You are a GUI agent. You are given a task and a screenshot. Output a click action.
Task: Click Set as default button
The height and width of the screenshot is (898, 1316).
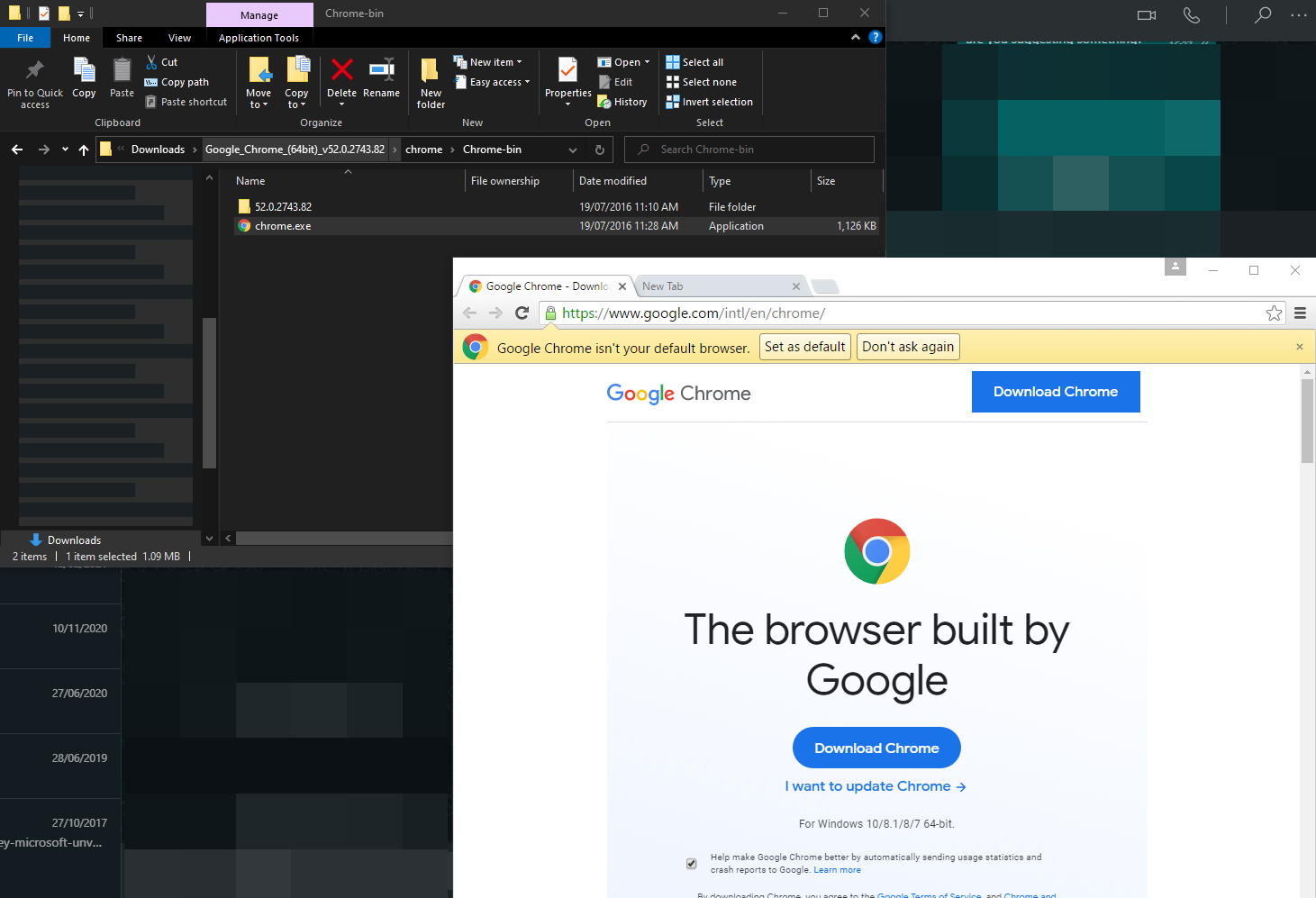click(804, 347)
